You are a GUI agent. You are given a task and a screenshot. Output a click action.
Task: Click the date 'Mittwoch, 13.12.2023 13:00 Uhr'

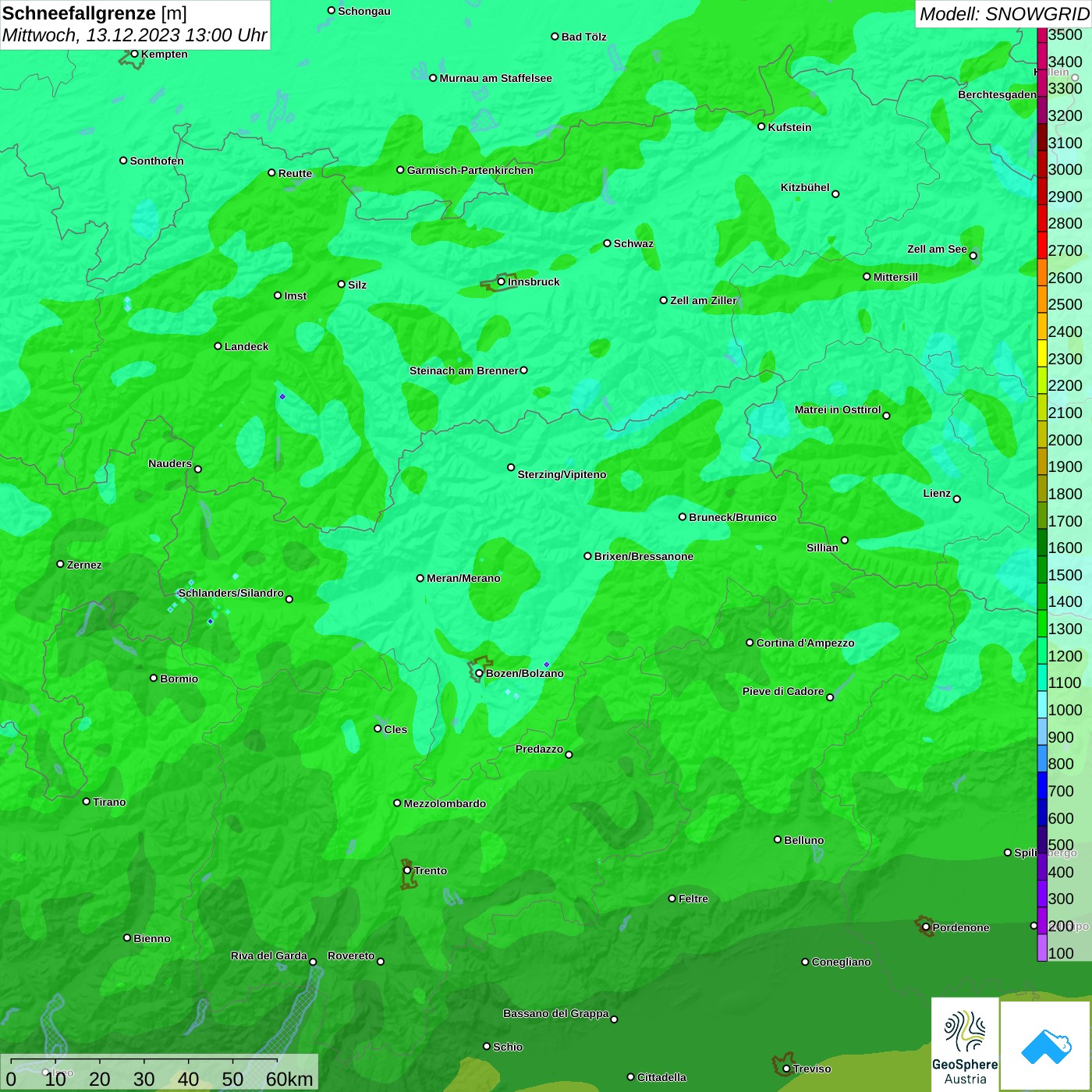point(134,36)
